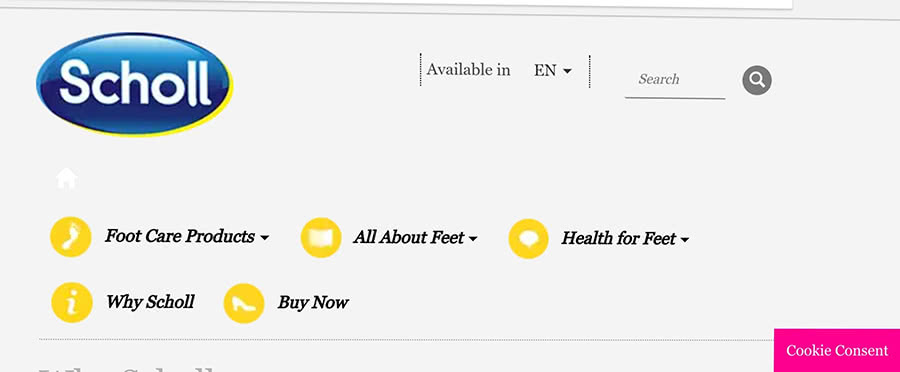Open the Buy Now page
This screenshot has height=372, width=900.
313,303
